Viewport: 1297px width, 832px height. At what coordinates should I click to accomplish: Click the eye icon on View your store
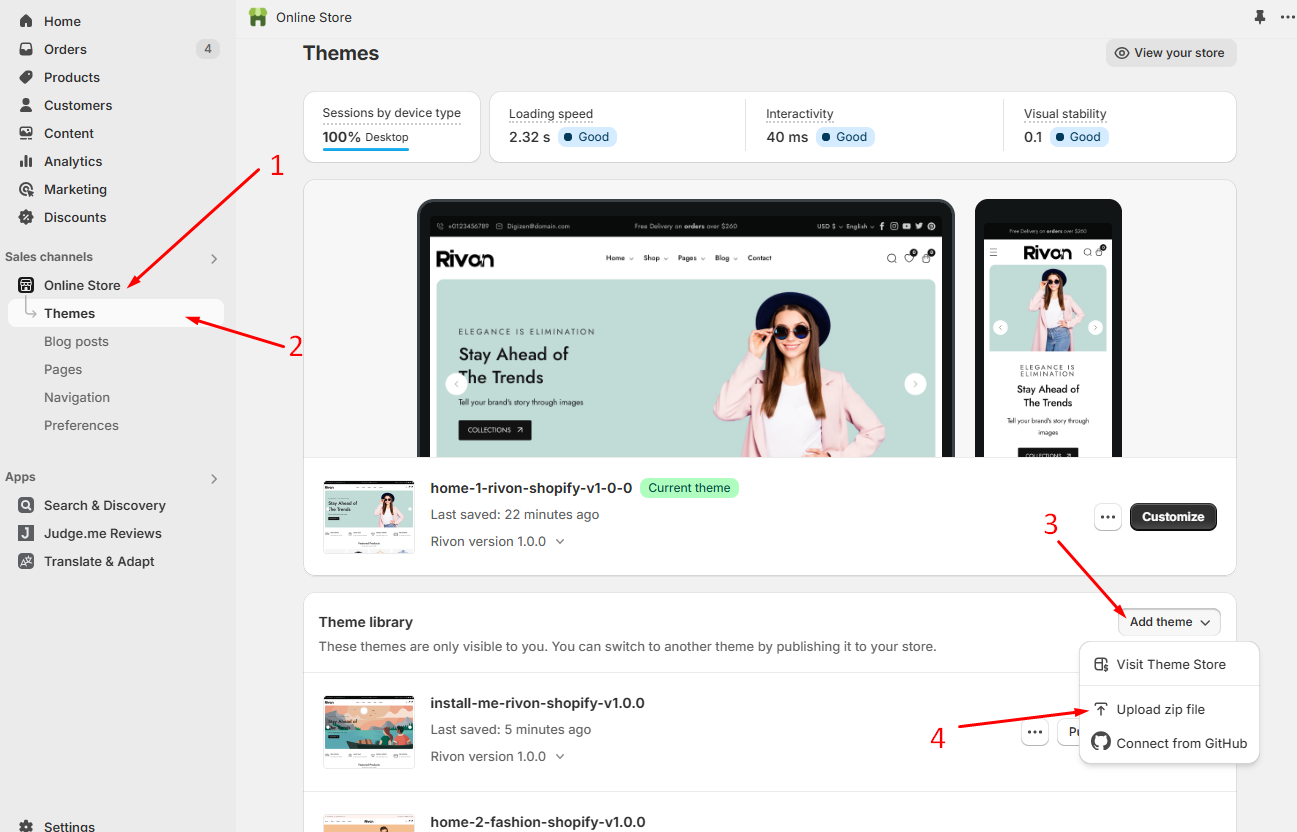click(1122, 53)
